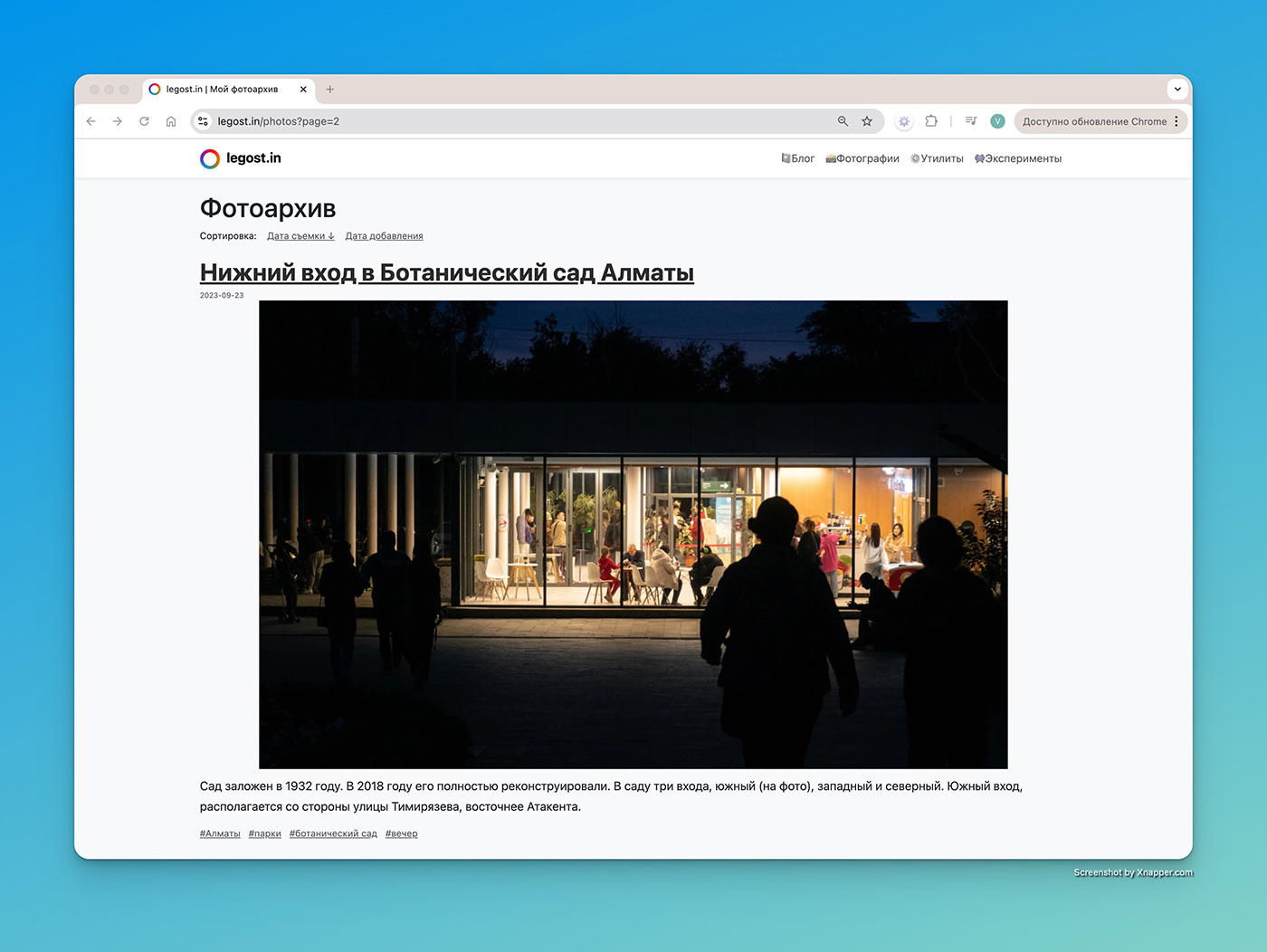Click the Фотоархив page heading
Screen dimensions: 1267x952
pos(268,208)
